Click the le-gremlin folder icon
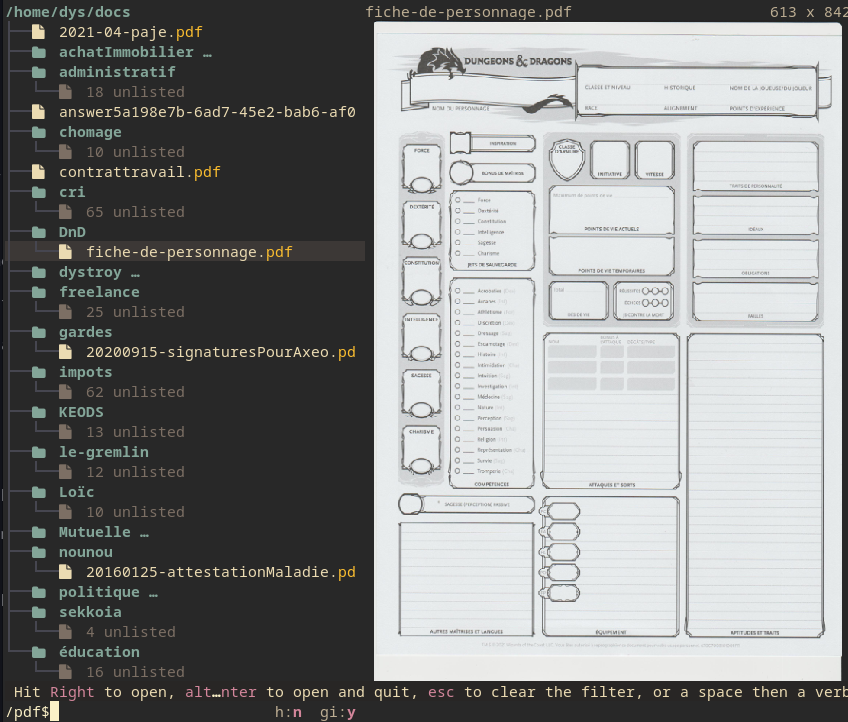The image size is (848, 722). coord(38,452)
